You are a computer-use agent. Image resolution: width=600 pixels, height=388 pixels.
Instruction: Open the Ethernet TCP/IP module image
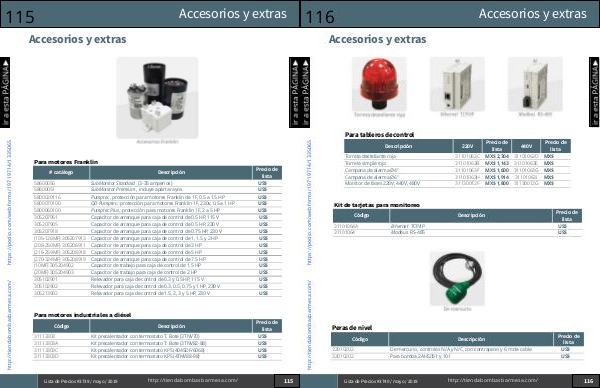[x=457, y=84]
